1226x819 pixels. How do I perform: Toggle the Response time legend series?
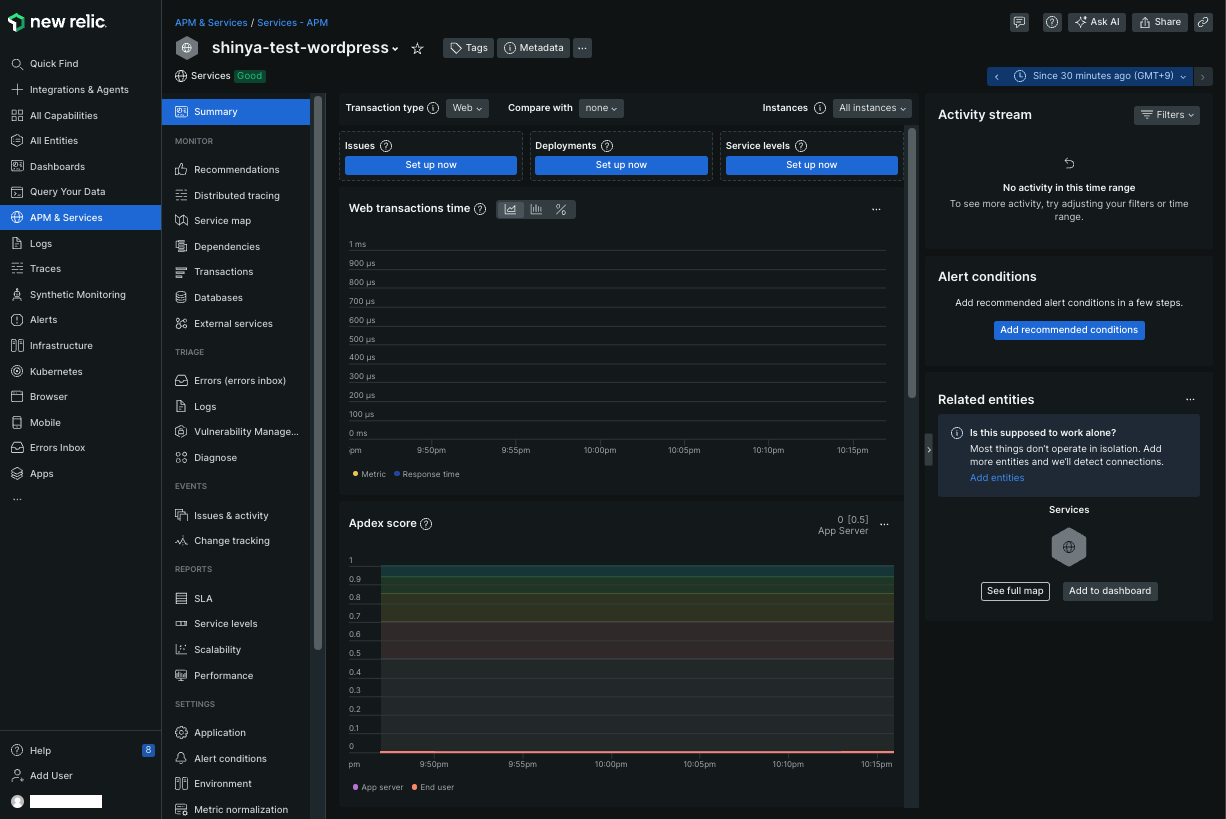[427, 474]
